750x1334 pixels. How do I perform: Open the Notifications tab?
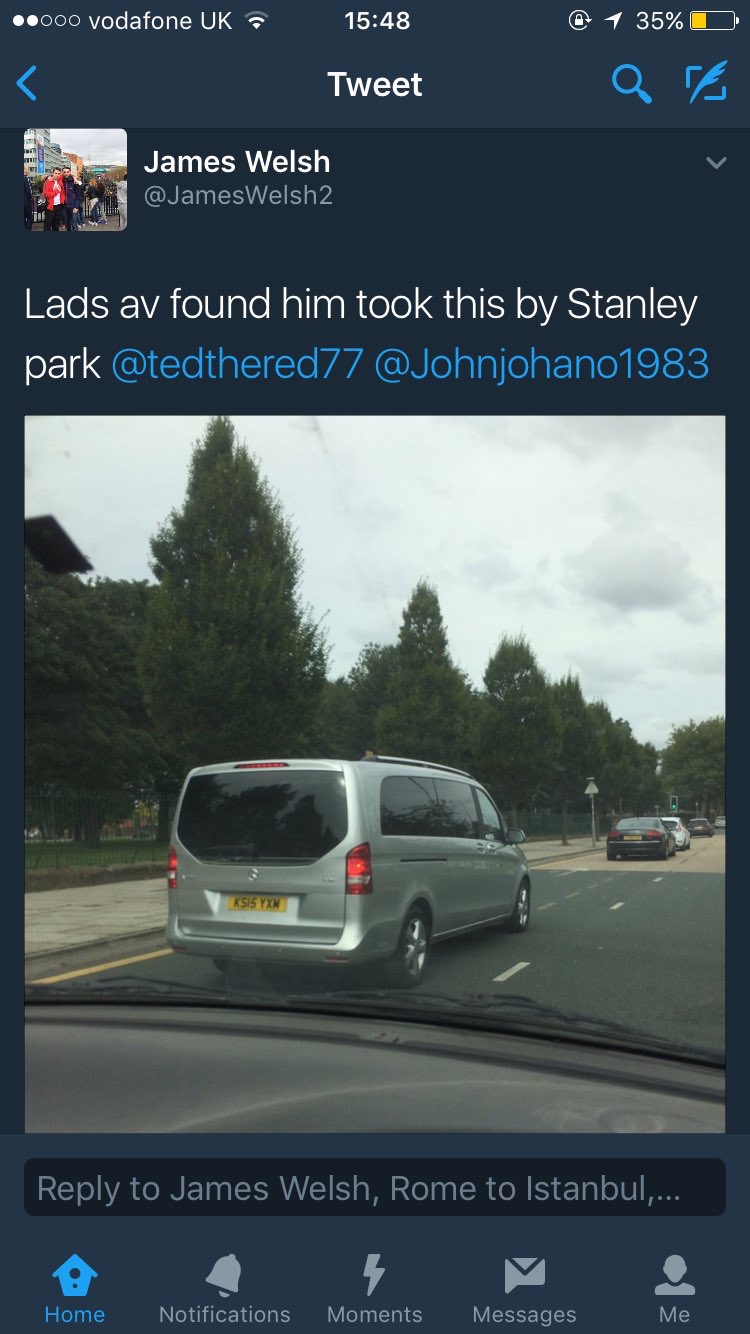225,1290
